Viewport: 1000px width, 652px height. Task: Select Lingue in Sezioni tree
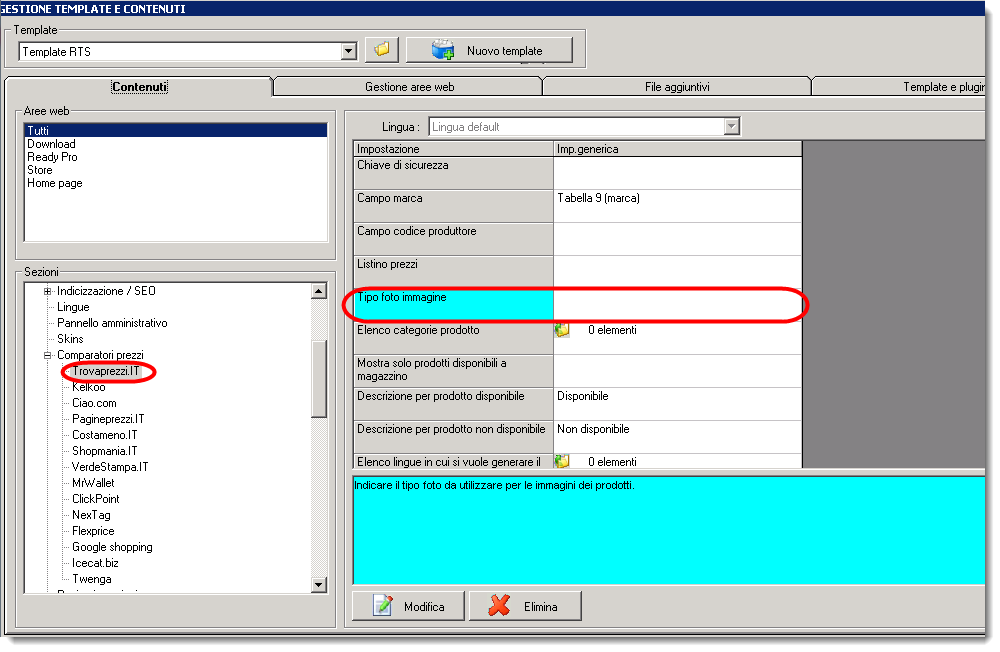tap(73, 307)
